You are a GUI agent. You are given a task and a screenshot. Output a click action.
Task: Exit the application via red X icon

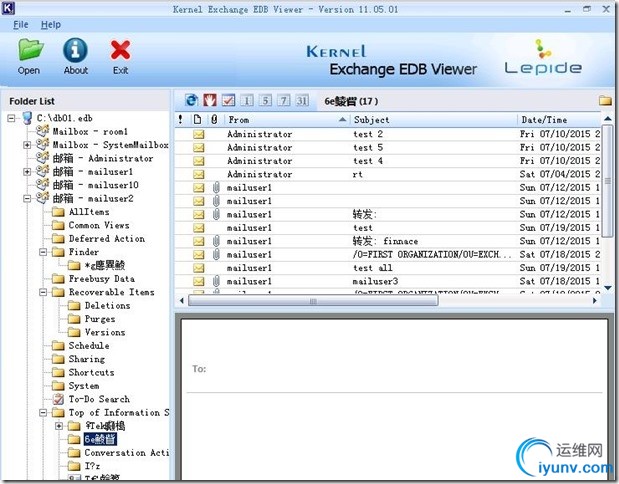pos(120,56)
